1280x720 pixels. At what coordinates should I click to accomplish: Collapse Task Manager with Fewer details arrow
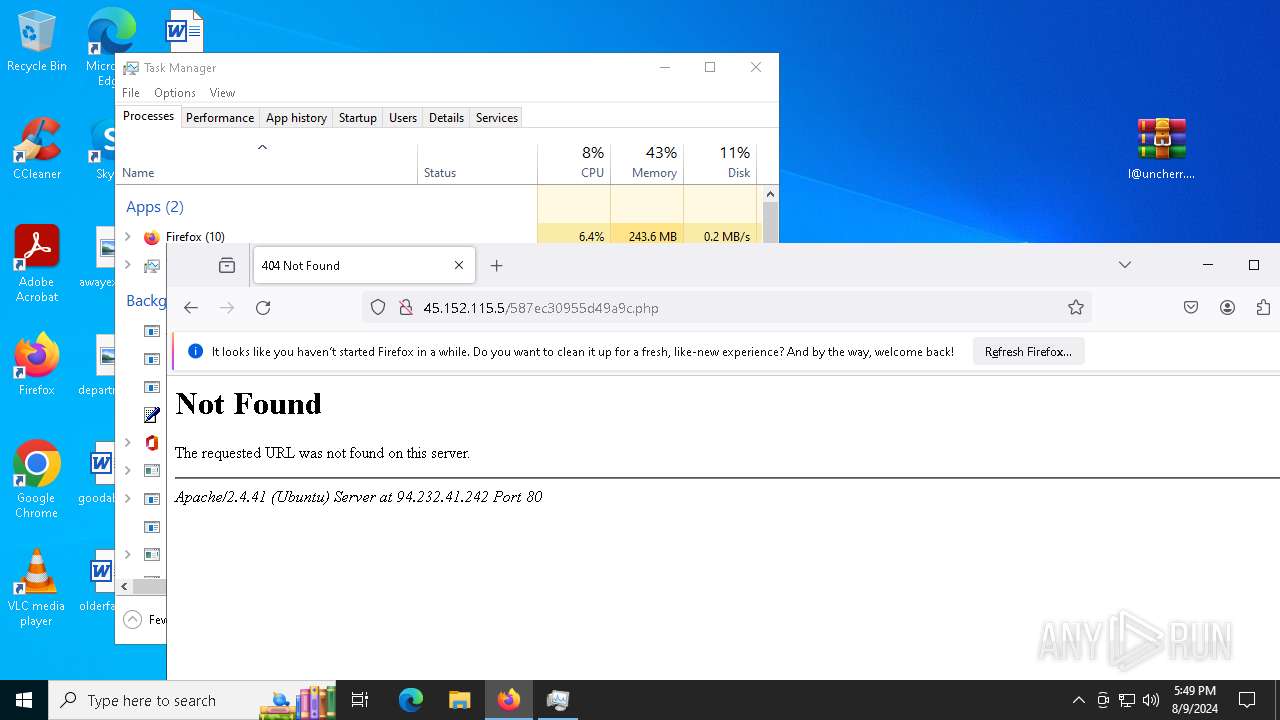[x=132, y=620]
